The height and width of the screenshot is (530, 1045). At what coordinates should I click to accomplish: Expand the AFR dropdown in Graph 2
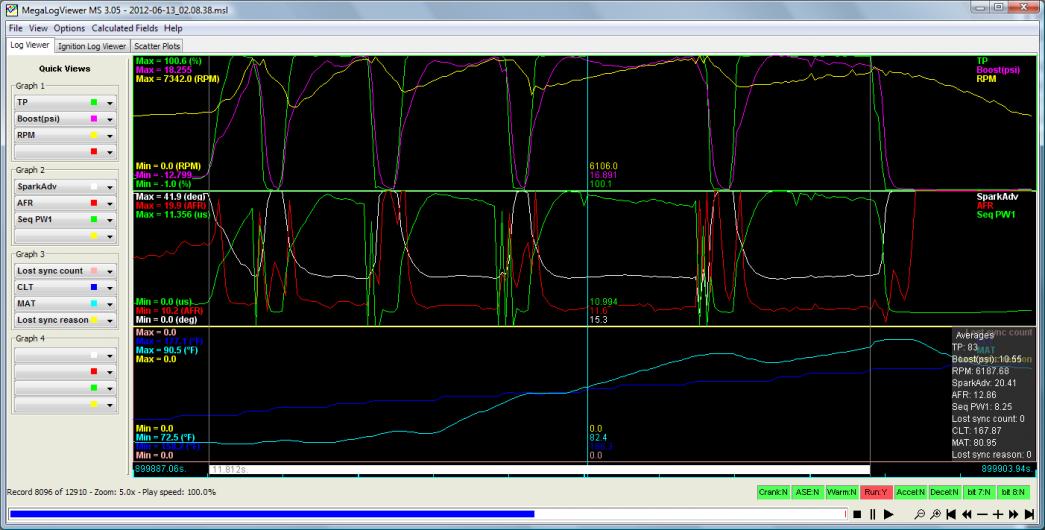tap(110, 202)
